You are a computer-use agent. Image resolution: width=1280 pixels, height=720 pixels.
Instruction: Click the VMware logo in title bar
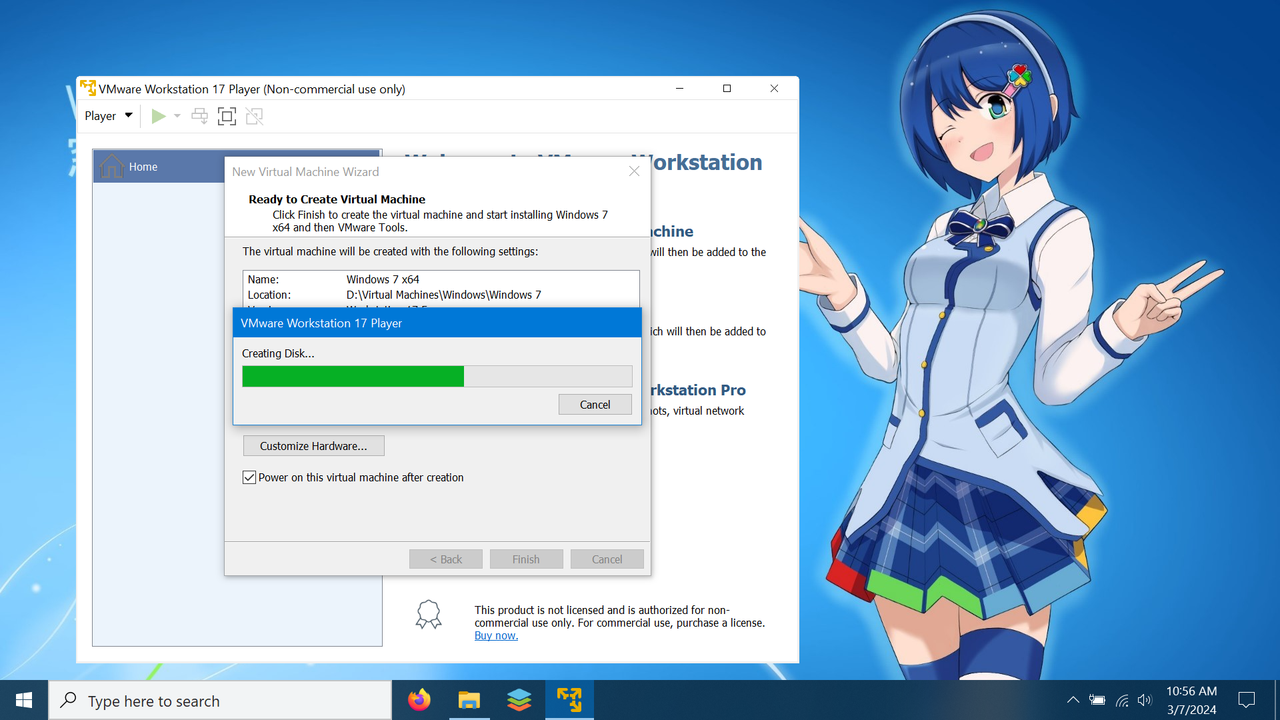pos(88,88)
